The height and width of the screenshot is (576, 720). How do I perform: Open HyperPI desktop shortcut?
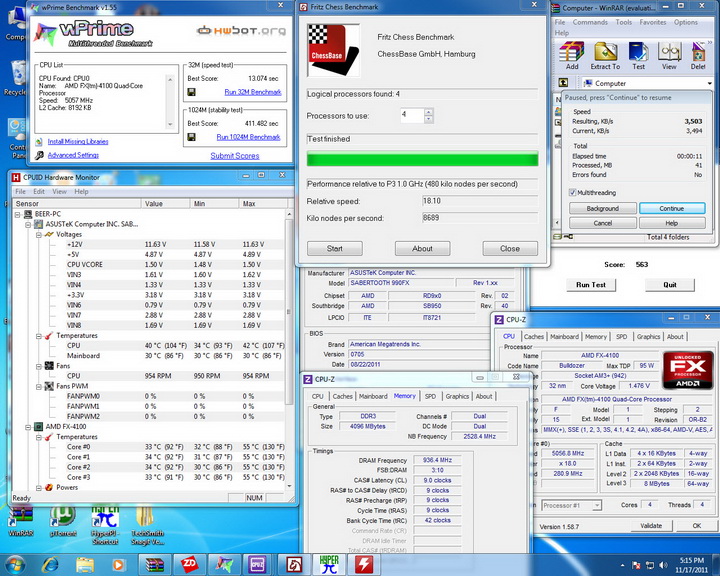coord(105,526)
